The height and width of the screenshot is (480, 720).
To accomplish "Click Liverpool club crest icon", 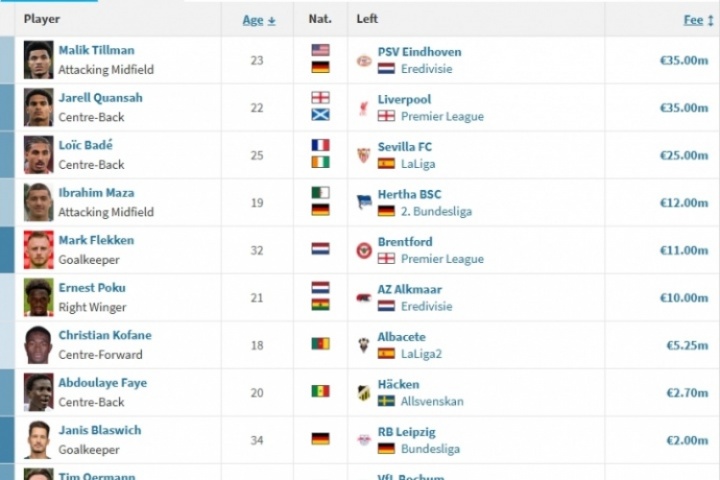I will pyautogui.click(x=364, y=108).
